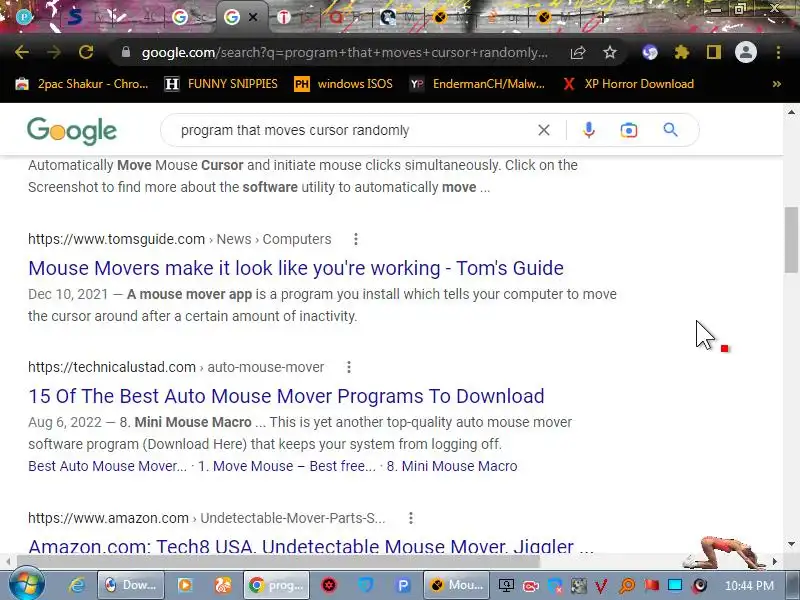
Task: Switch to the 'Dow...' taskbar window
Action: (x=131, y=585)
